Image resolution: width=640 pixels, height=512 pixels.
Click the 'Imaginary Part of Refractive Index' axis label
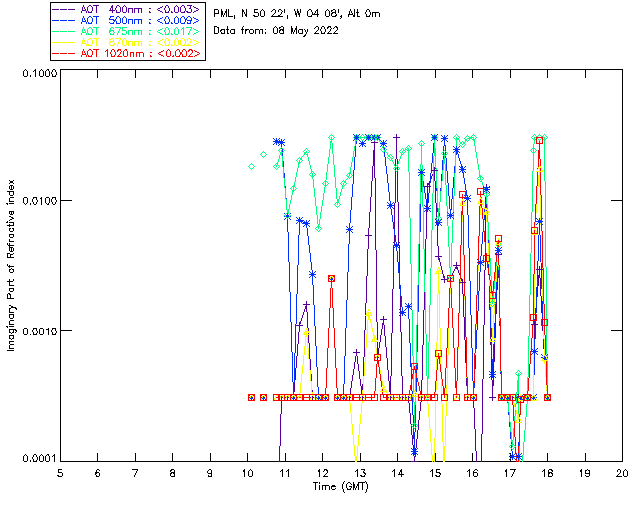coord(14,266)
